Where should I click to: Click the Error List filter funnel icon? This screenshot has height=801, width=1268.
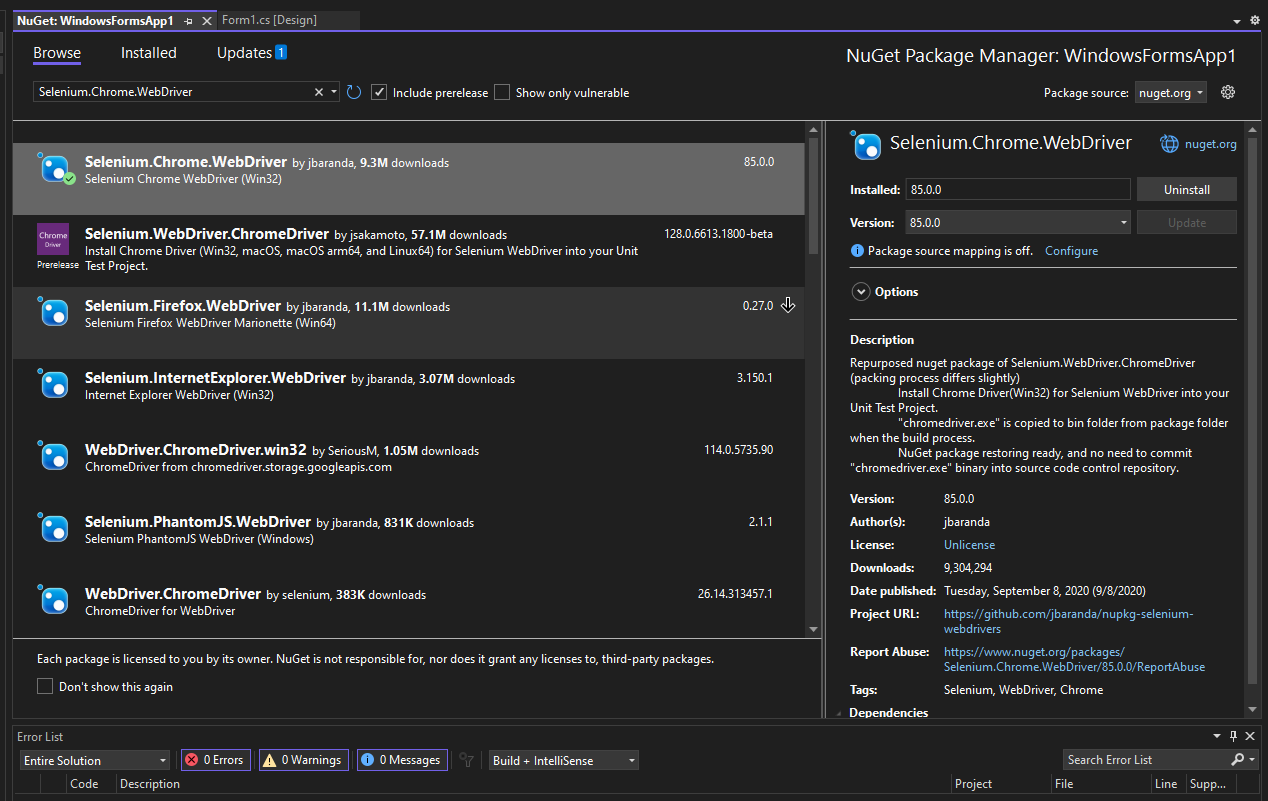pyautogui.click(x=466, y=761)
